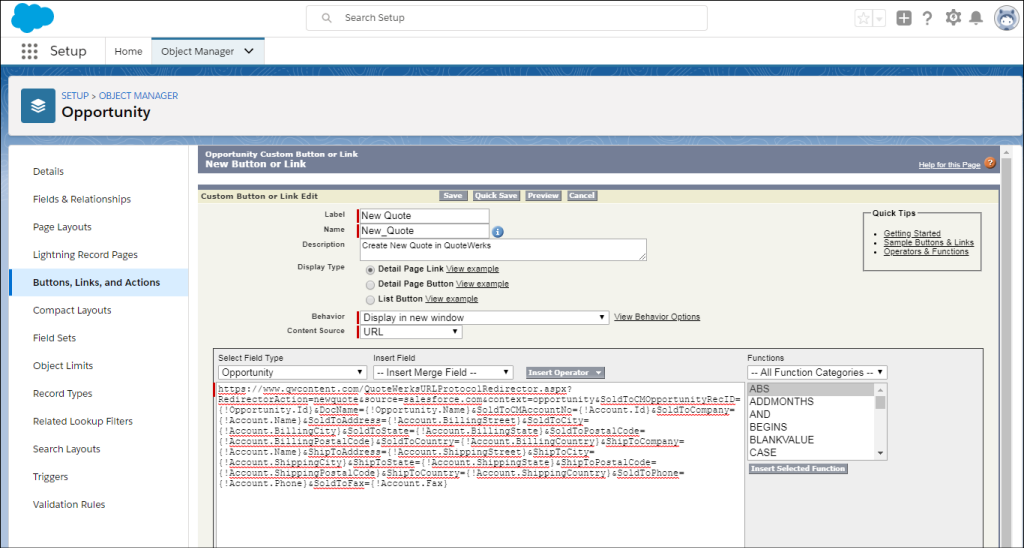Click the favorites star icon
The width and height of the screenshot is (1024, 548).
click(863, 19)
